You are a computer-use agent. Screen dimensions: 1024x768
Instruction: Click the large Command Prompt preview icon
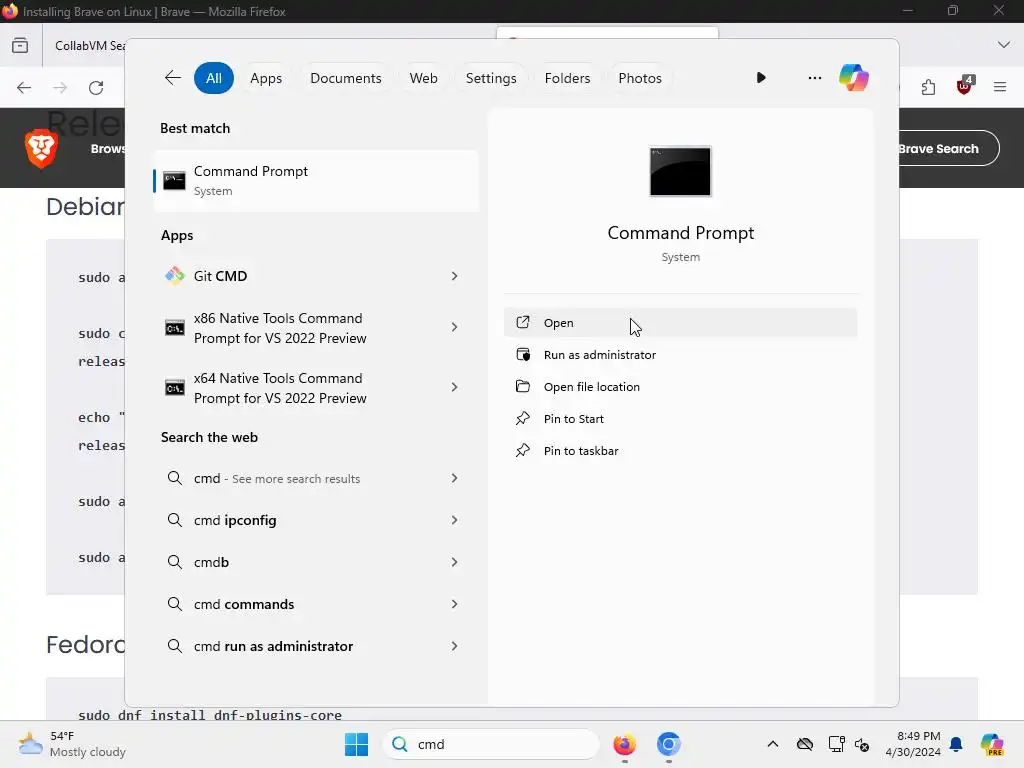click(680, 171)
